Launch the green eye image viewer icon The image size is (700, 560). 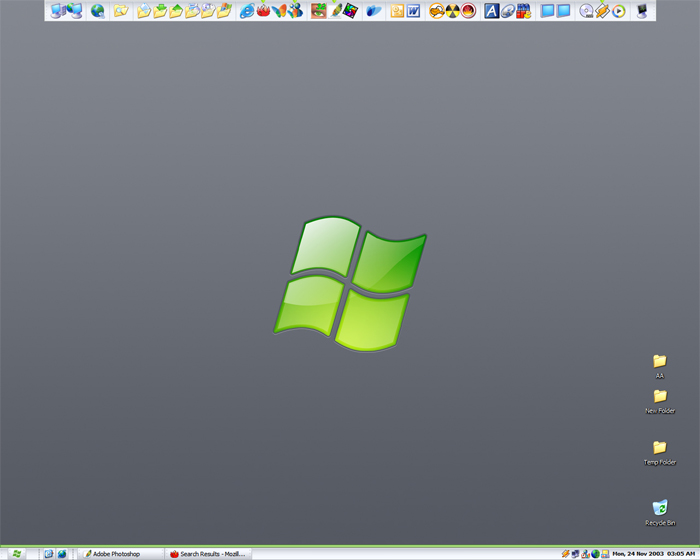318,11
